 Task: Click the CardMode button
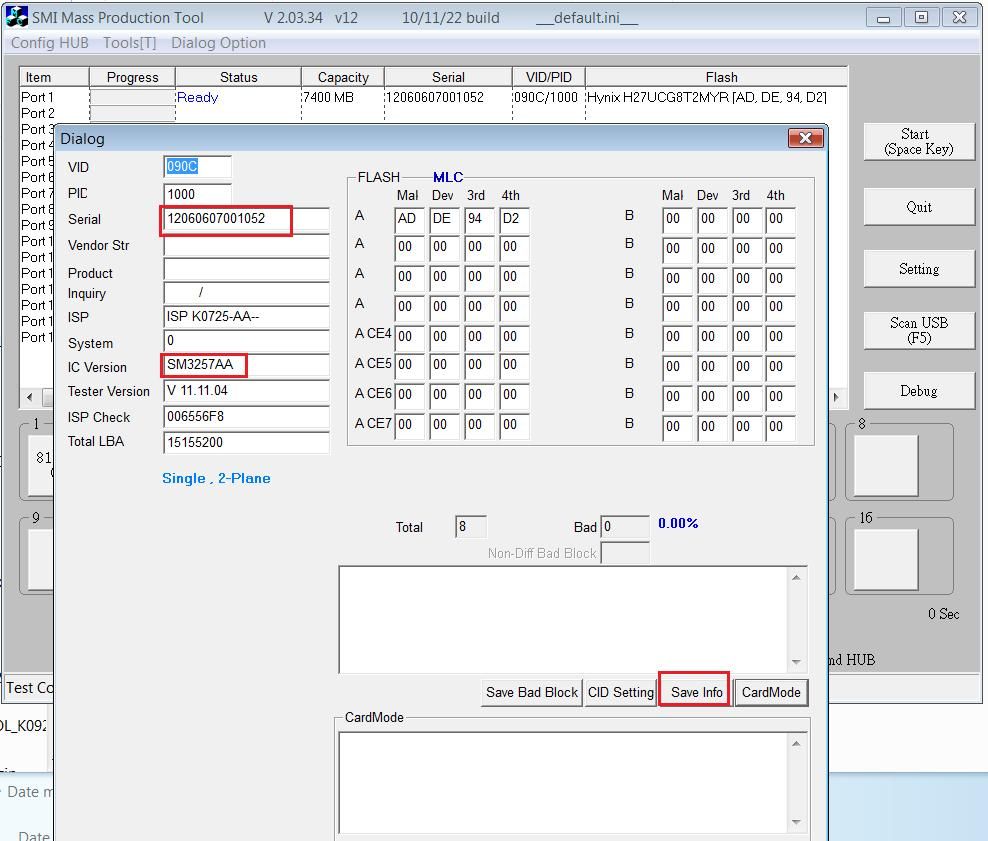(x=771, y=692)
